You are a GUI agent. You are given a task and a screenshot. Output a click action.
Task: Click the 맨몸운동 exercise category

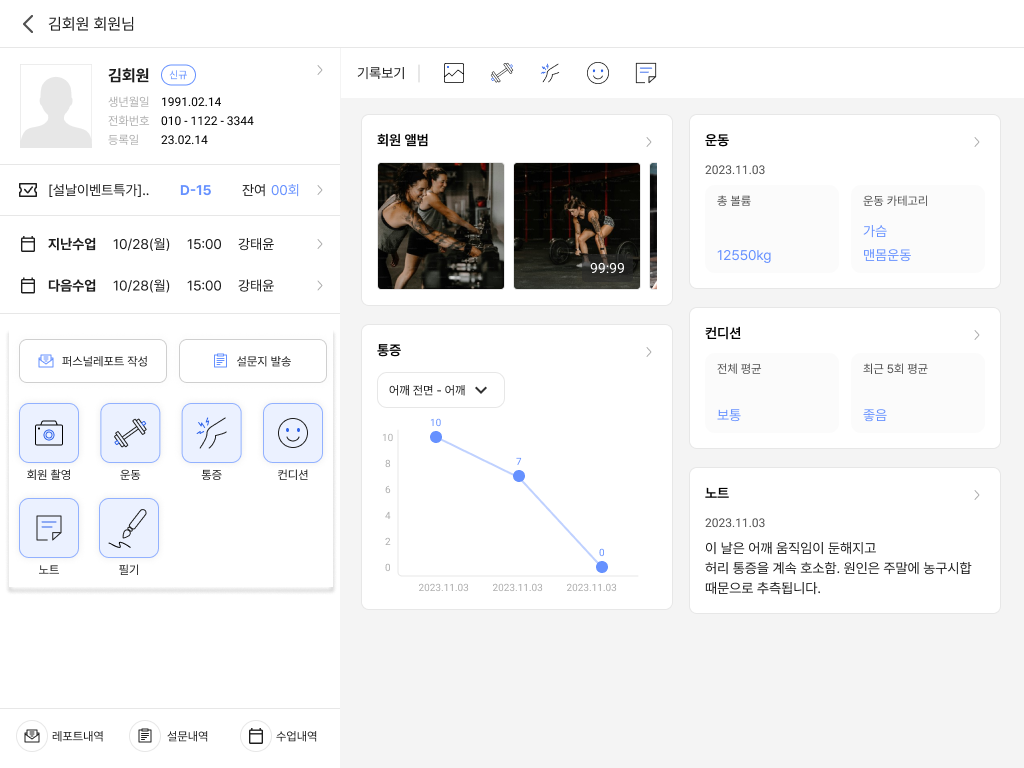coord(886,255)
